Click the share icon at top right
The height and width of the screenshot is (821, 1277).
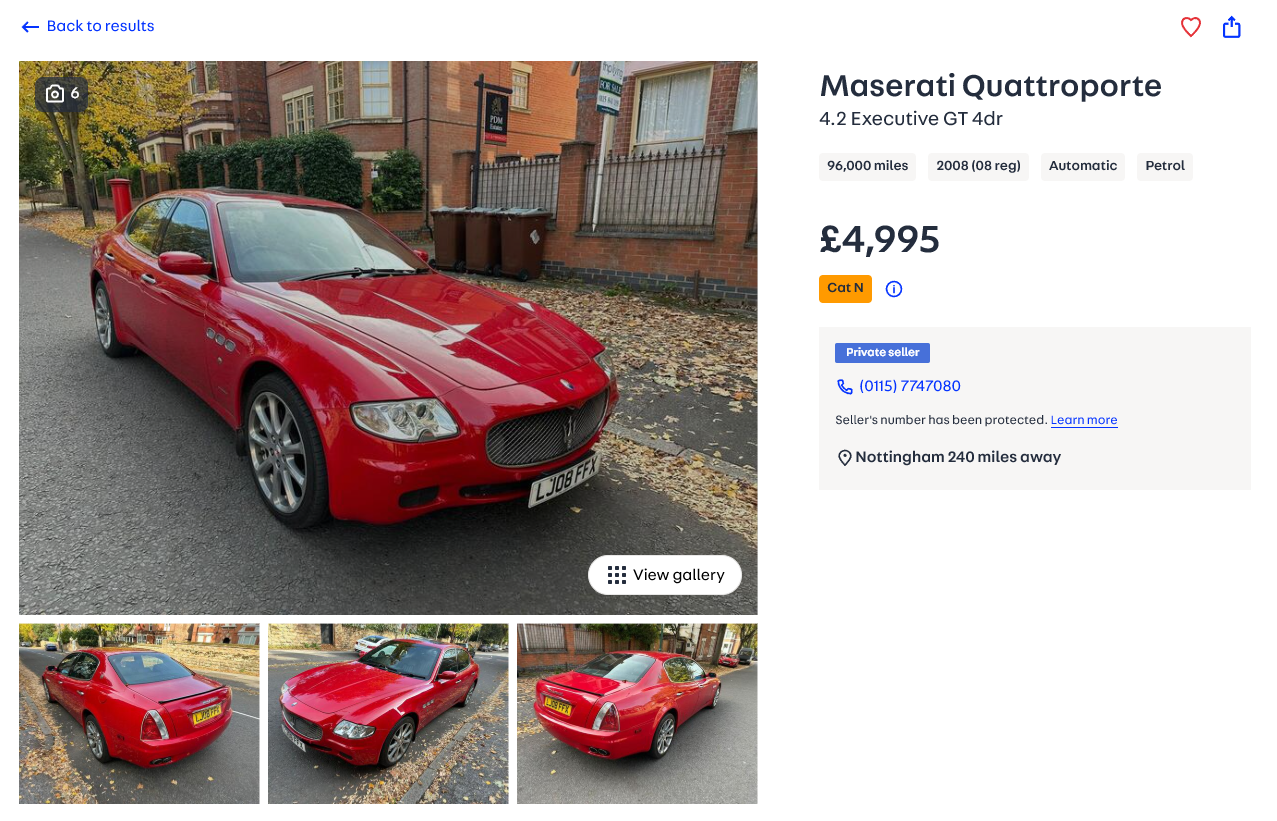pyautogui.click(x=1232, y=27)
